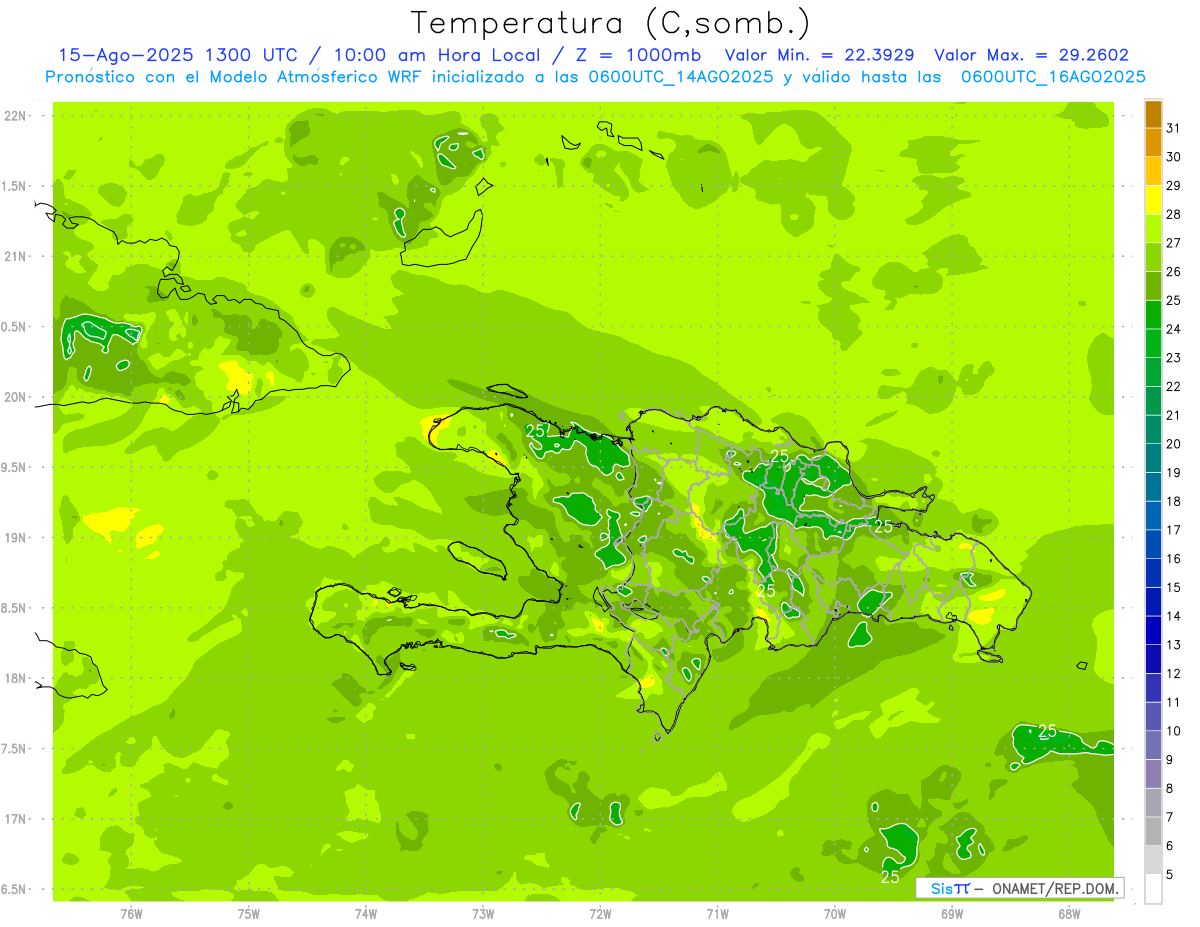Viewport: 1200px width, 927px height.
Task: Select the forecast end time "0600UTC_16AGO2025"
Action: [1052, 77]
